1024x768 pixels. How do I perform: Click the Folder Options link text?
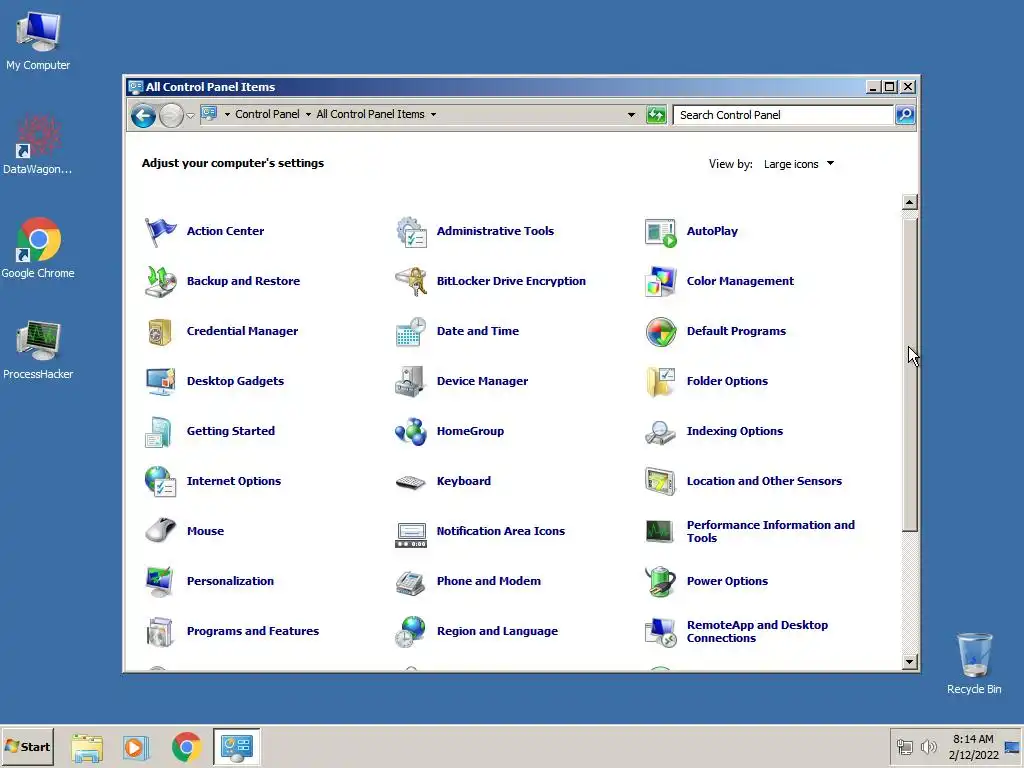(727, 381)
